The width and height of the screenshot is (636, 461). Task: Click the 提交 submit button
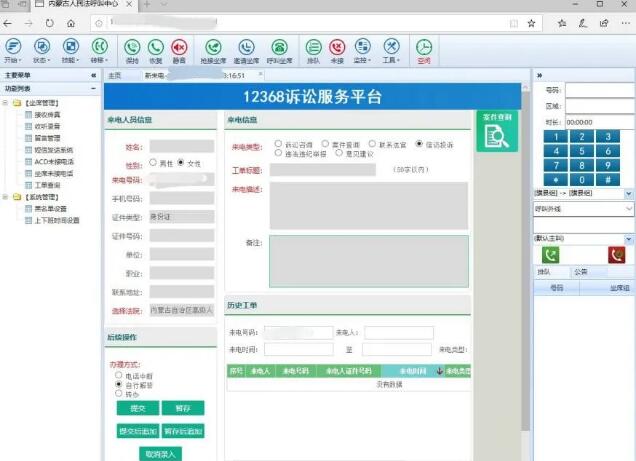click(x=138, y=408)
